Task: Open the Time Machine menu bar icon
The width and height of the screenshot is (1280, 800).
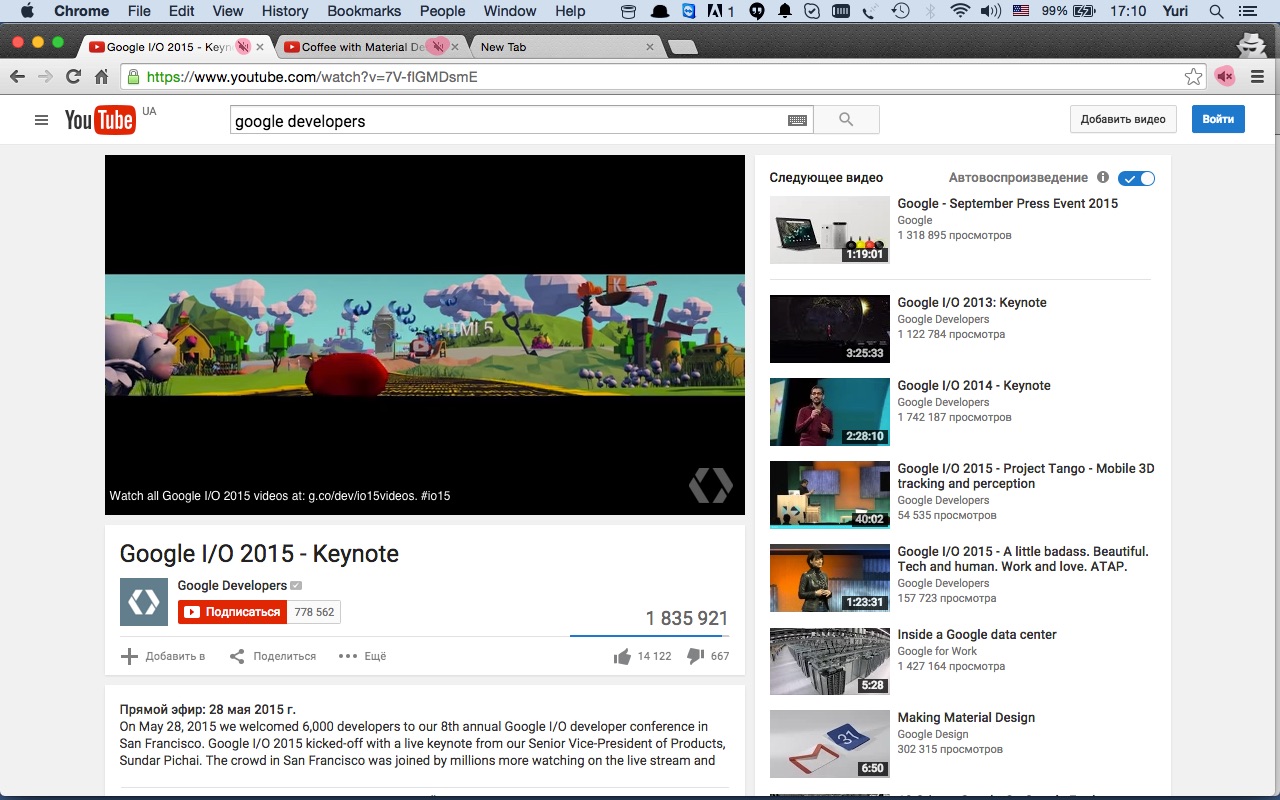Action: pos(901,11)
